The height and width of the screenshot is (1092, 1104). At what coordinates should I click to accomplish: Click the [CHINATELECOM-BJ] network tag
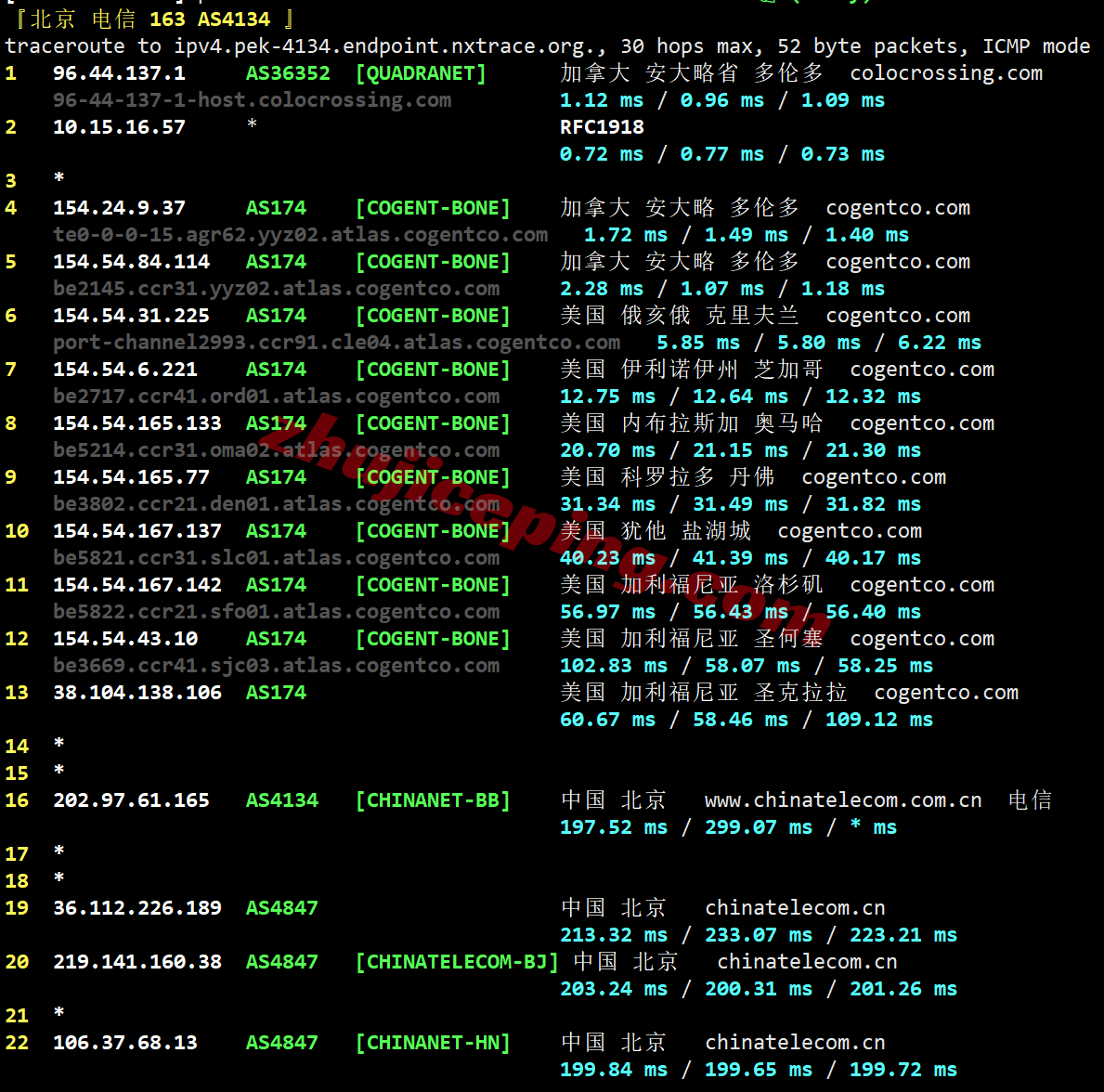point(458,962)
